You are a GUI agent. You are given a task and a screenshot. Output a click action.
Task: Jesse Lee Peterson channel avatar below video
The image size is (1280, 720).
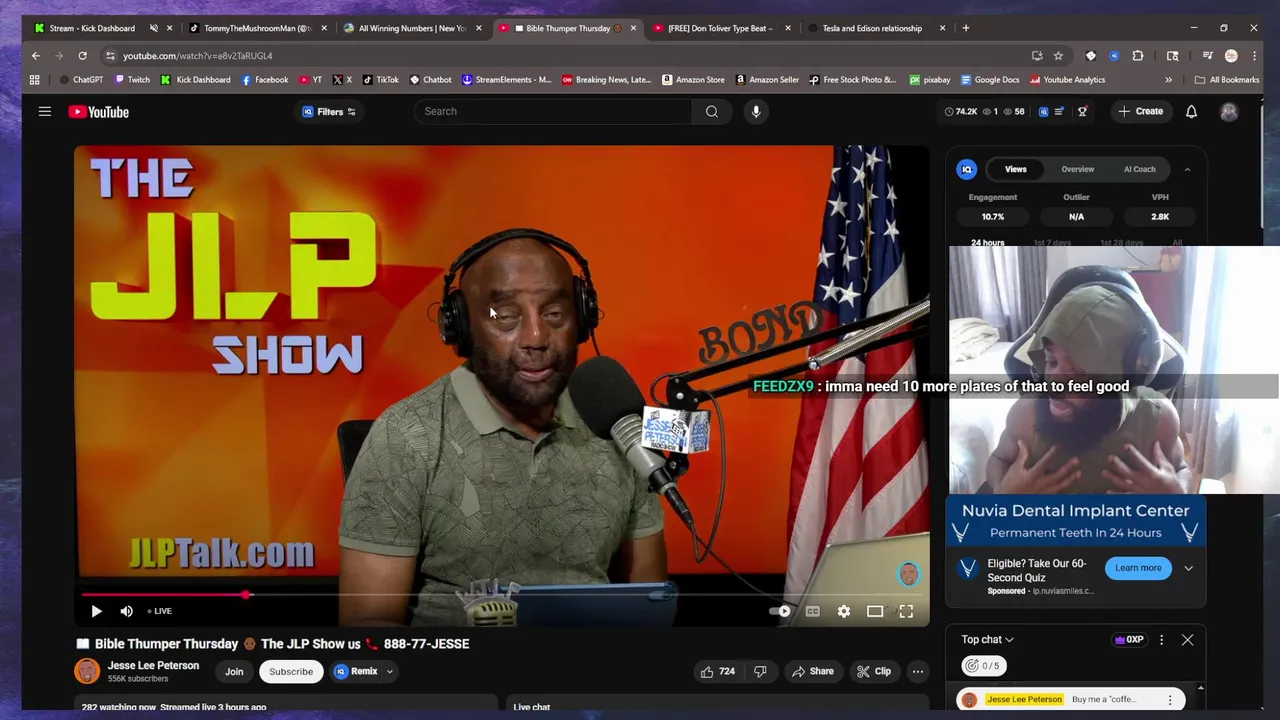pyautogui.click(x=87, y=671)
